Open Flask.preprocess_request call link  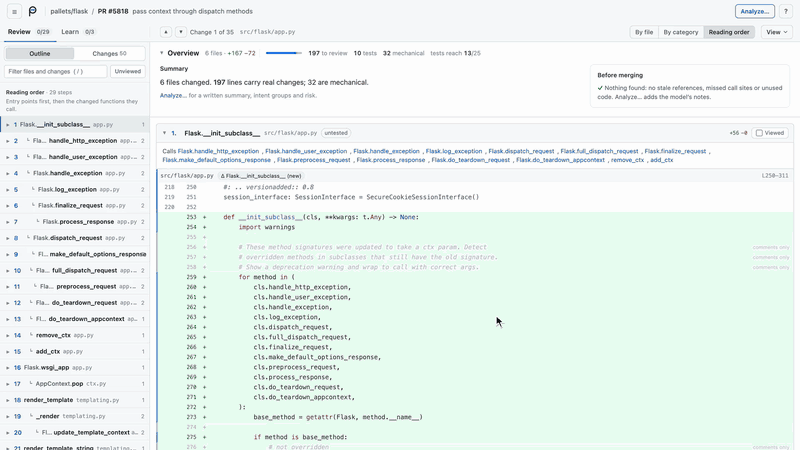pos(313,160)
